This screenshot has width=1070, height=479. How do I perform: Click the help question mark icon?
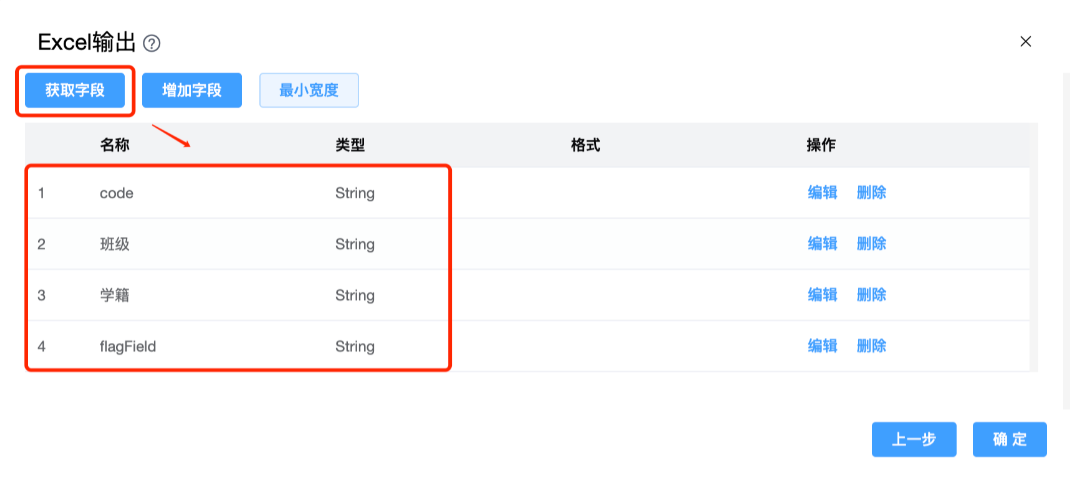pyautogui.click(x=152, y=43)
